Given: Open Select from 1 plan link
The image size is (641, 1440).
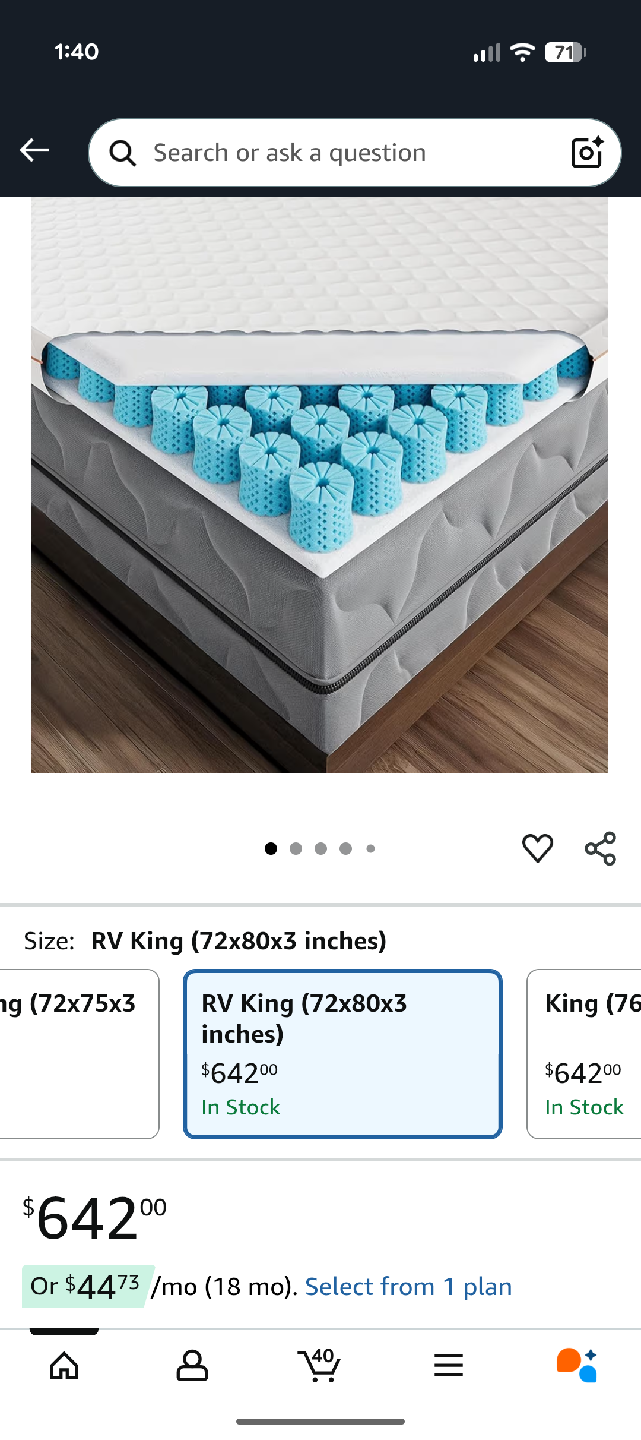Looking at the screenshot, I should [x=408, y=1287].
